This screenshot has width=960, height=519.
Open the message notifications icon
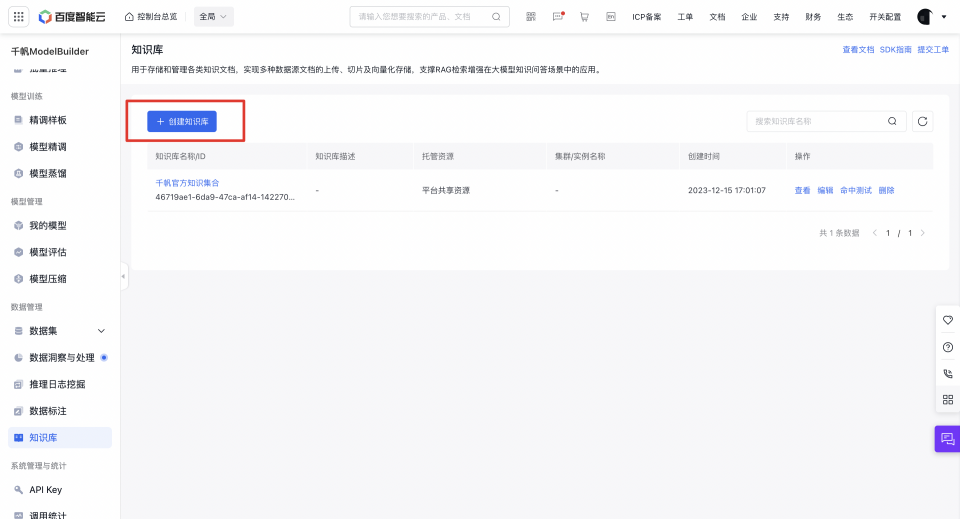tap(558, 17)
